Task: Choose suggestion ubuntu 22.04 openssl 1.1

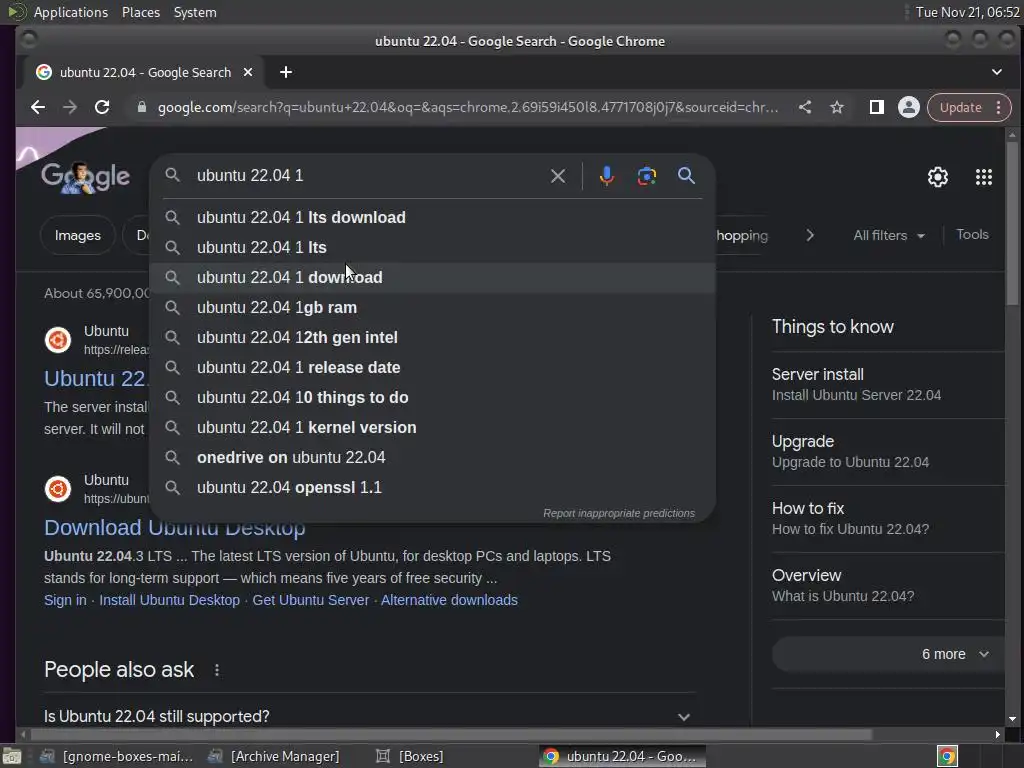Action: [x=432, y=488]
